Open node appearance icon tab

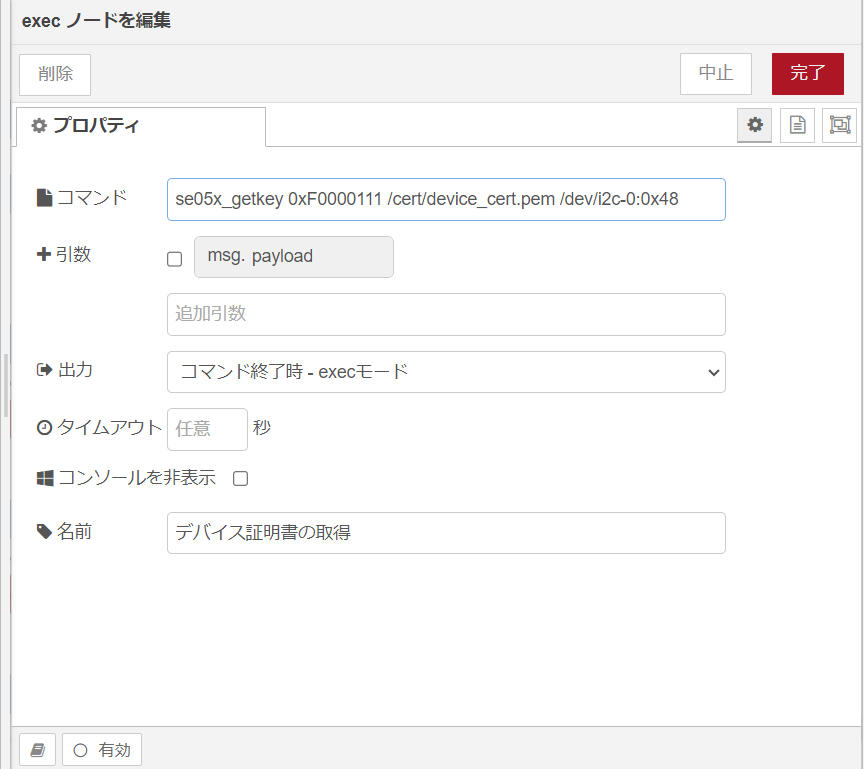click(839, 126)
